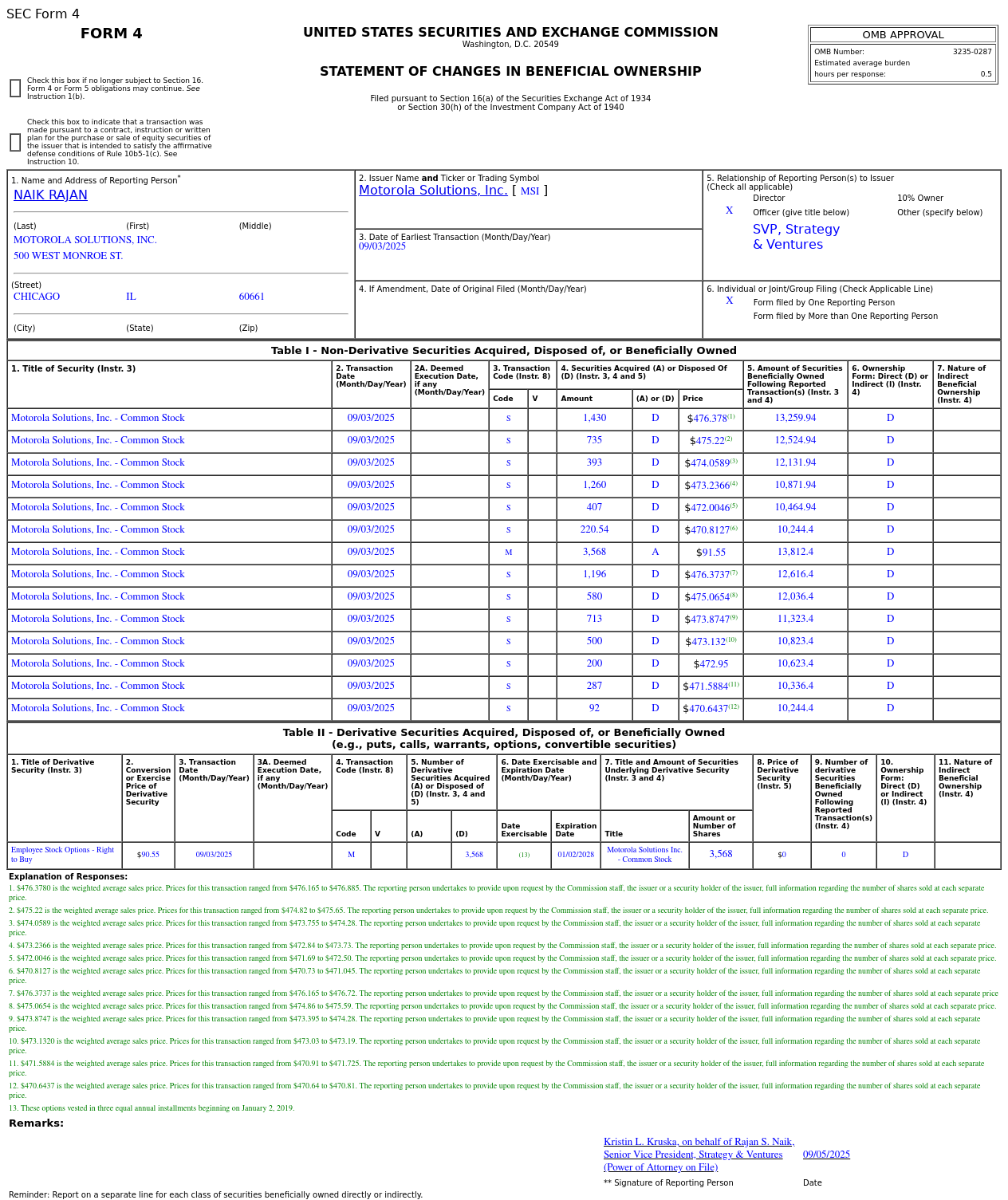The image size is (1008, 1200).
Task: Click the derivative security price $0
Action: click(x=782, y=855)
